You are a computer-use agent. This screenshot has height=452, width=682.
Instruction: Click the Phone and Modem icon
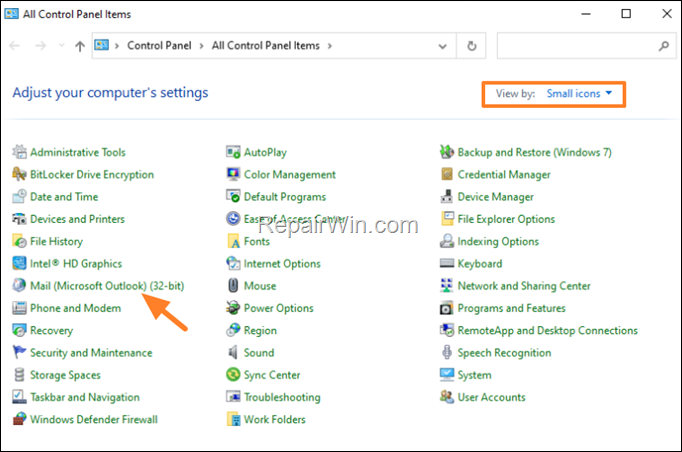click(19, 308)
